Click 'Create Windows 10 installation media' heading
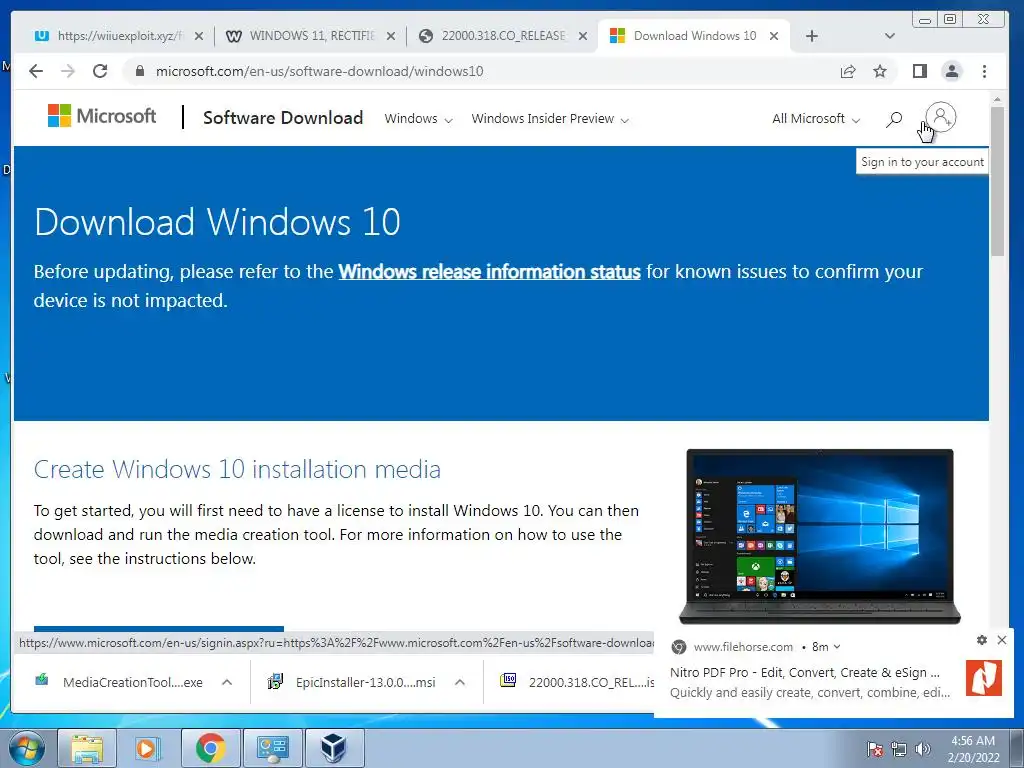Image resolution: width=1024 pixels, height=768 pixels. point(237,469)
